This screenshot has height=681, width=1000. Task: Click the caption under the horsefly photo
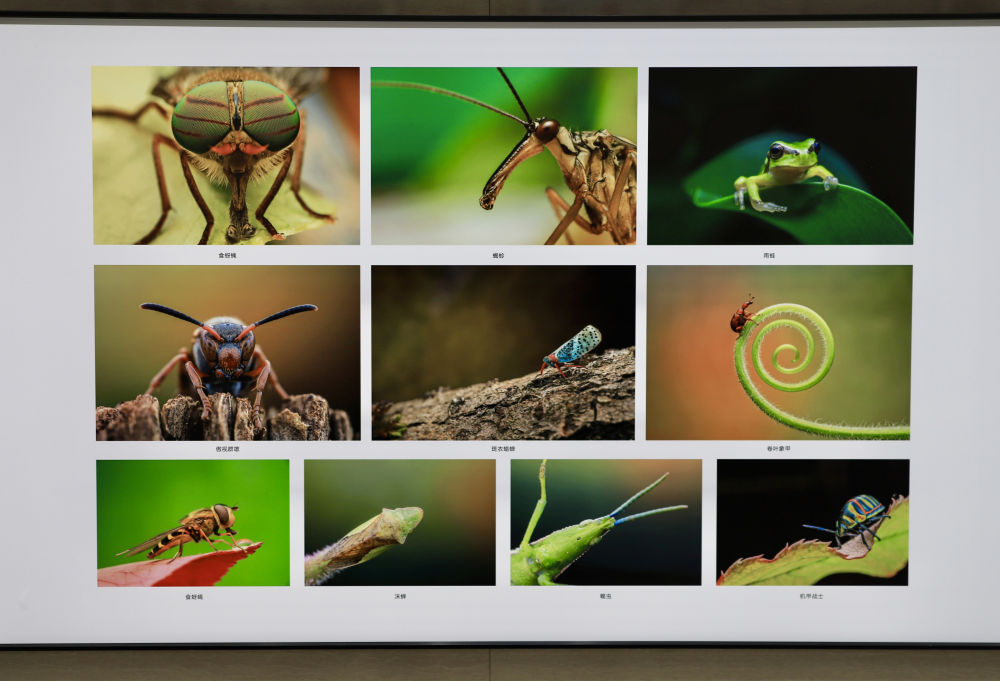228,256
